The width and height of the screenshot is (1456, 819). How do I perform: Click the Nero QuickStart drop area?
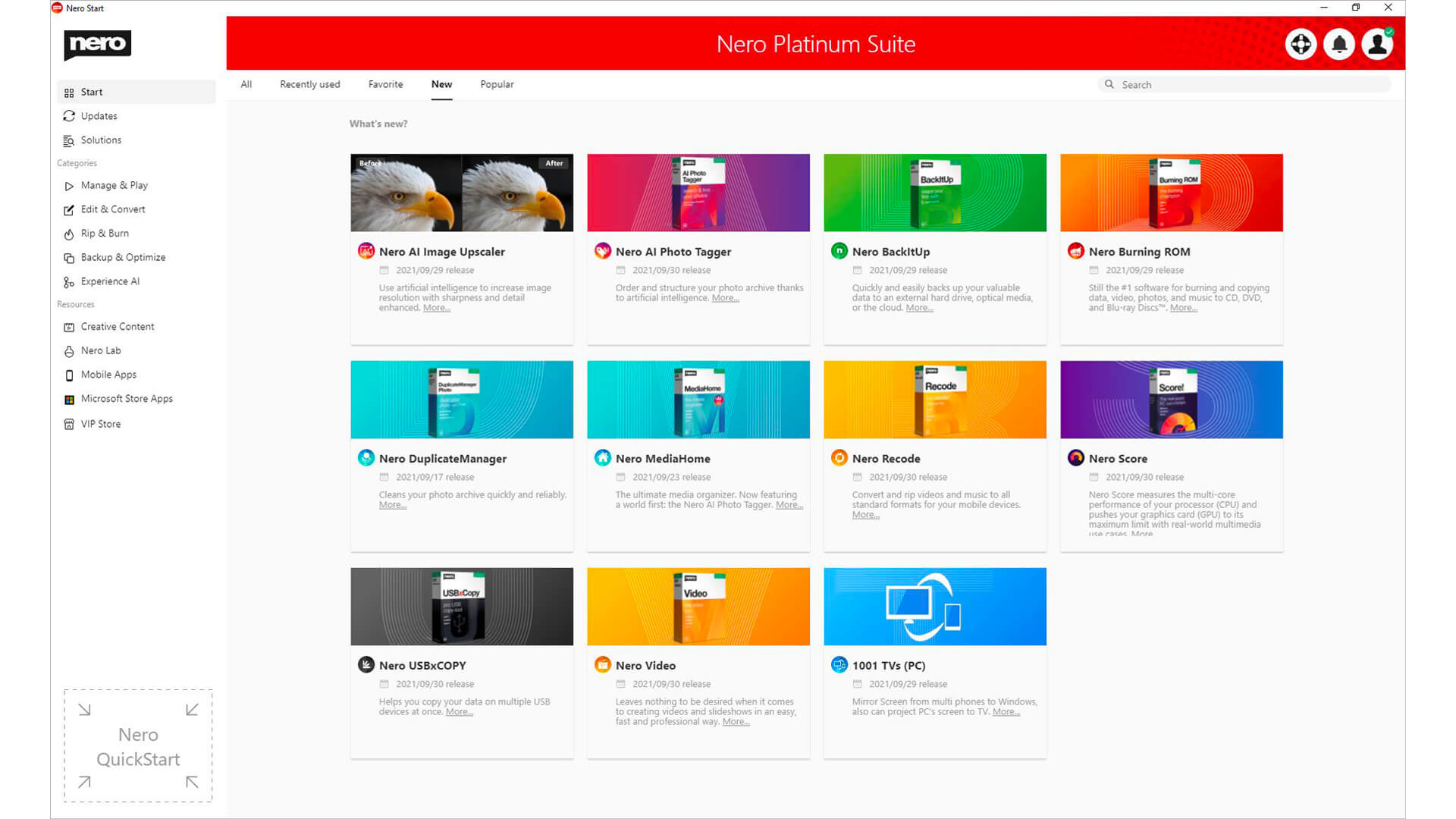click(x=138, y=746)
